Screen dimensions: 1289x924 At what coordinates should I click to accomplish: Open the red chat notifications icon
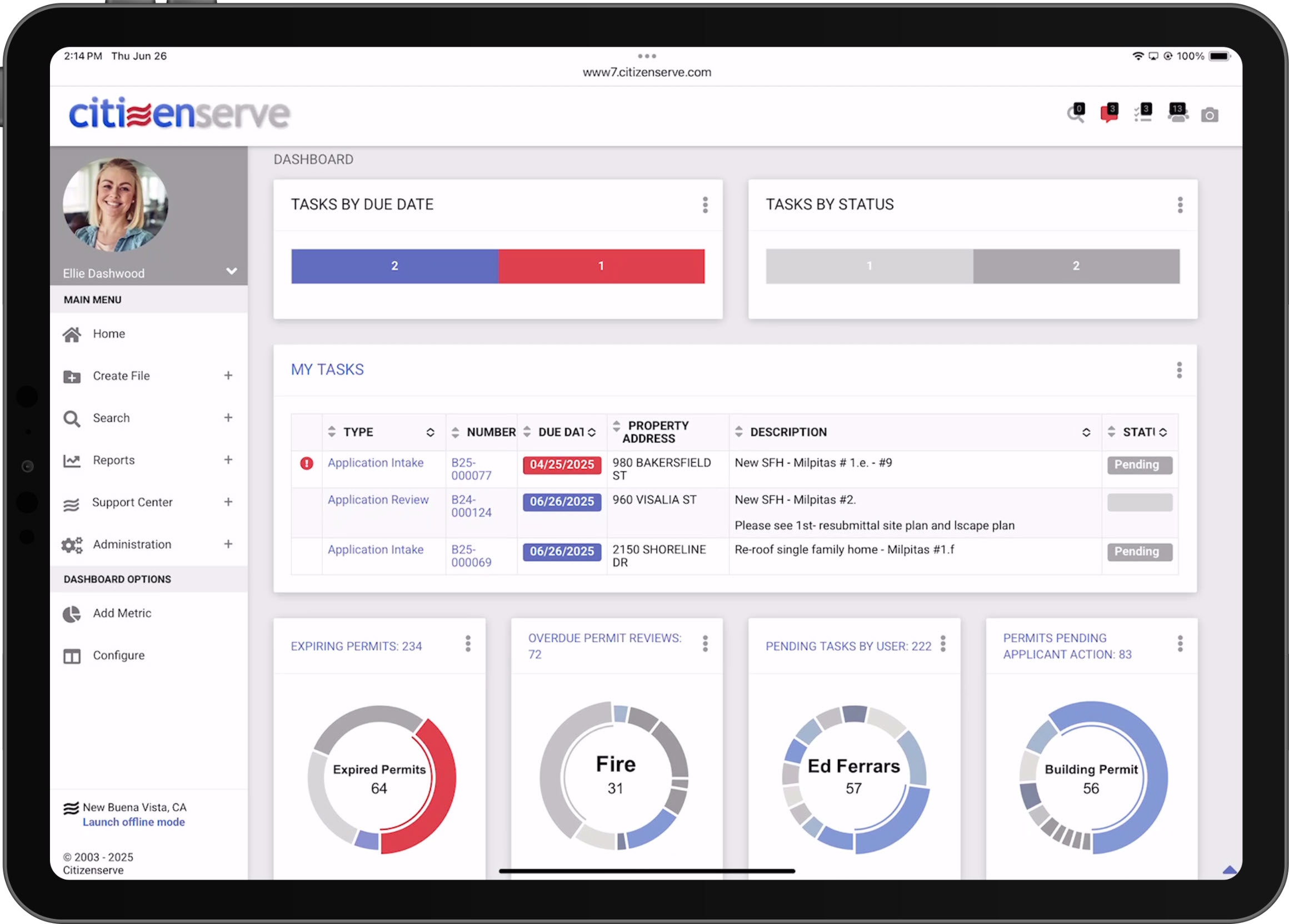point(1108,113)
